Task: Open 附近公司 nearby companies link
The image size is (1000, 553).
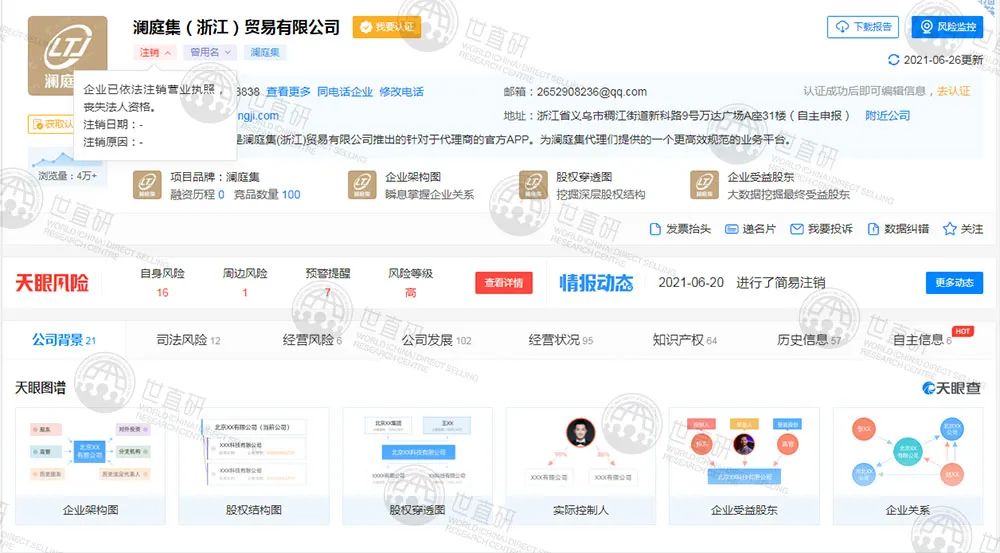Action: click(888, 115)
